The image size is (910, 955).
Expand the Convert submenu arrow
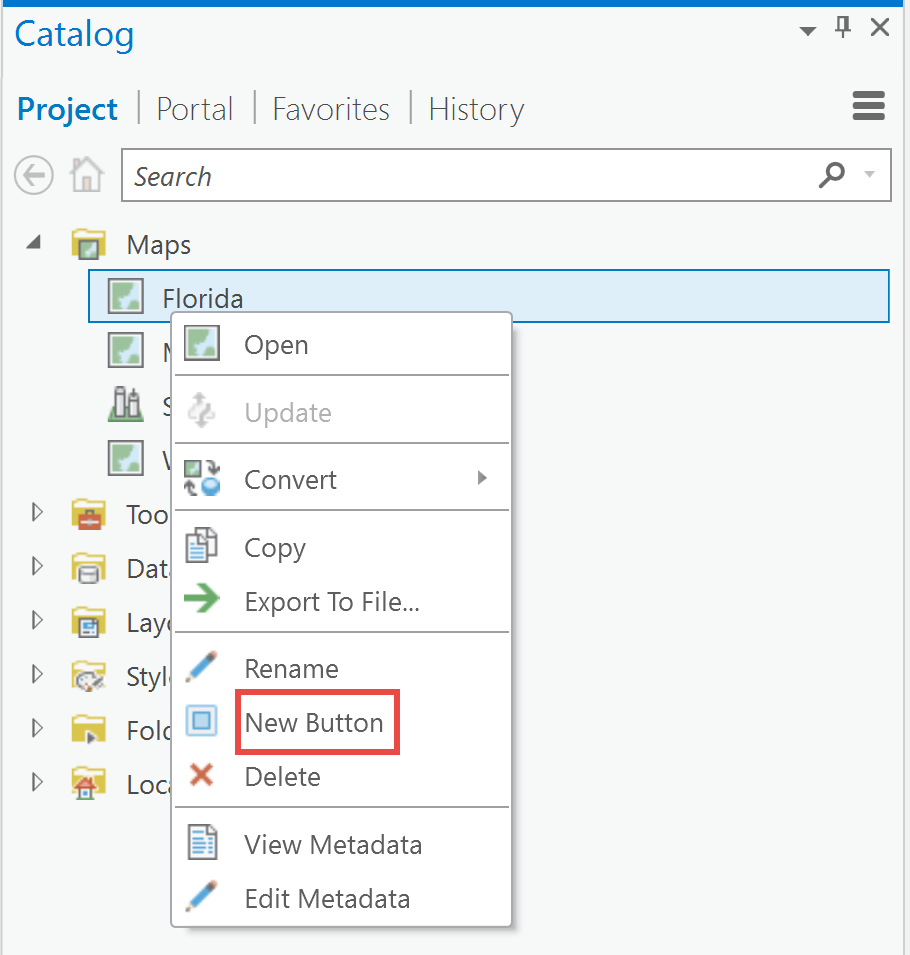[482, 478]
